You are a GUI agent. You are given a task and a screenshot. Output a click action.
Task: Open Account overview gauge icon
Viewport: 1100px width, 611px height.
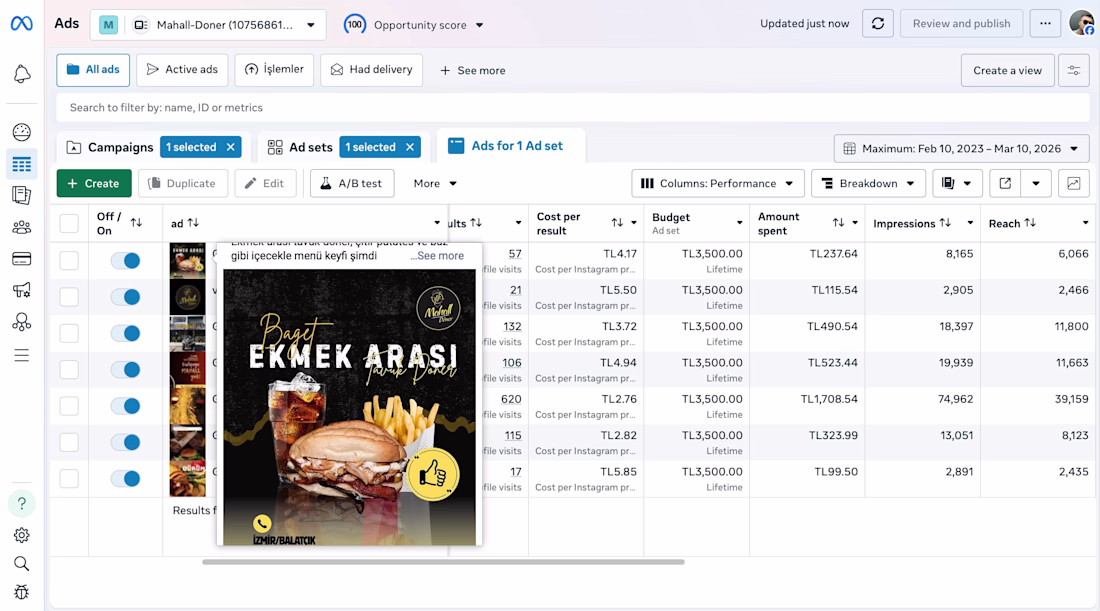coord(22,132)
